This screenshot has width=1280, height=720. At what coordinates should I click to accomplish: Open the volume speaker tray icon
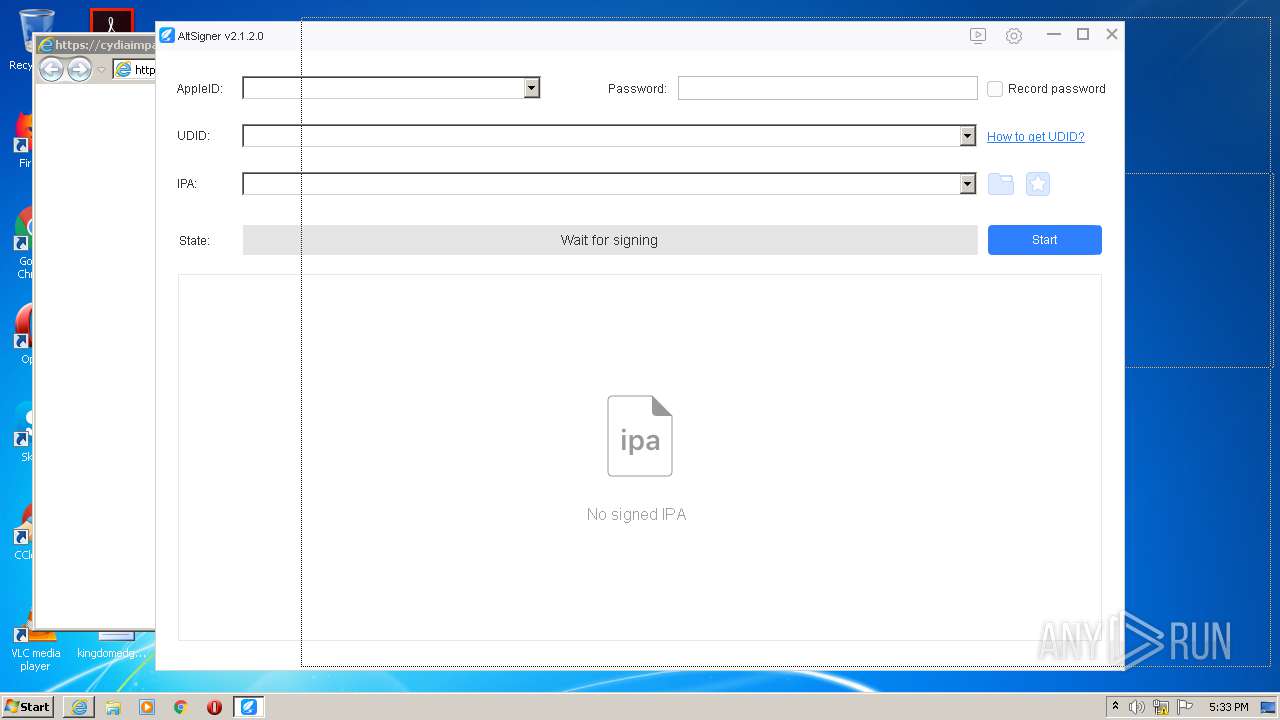pos(1137,707)
